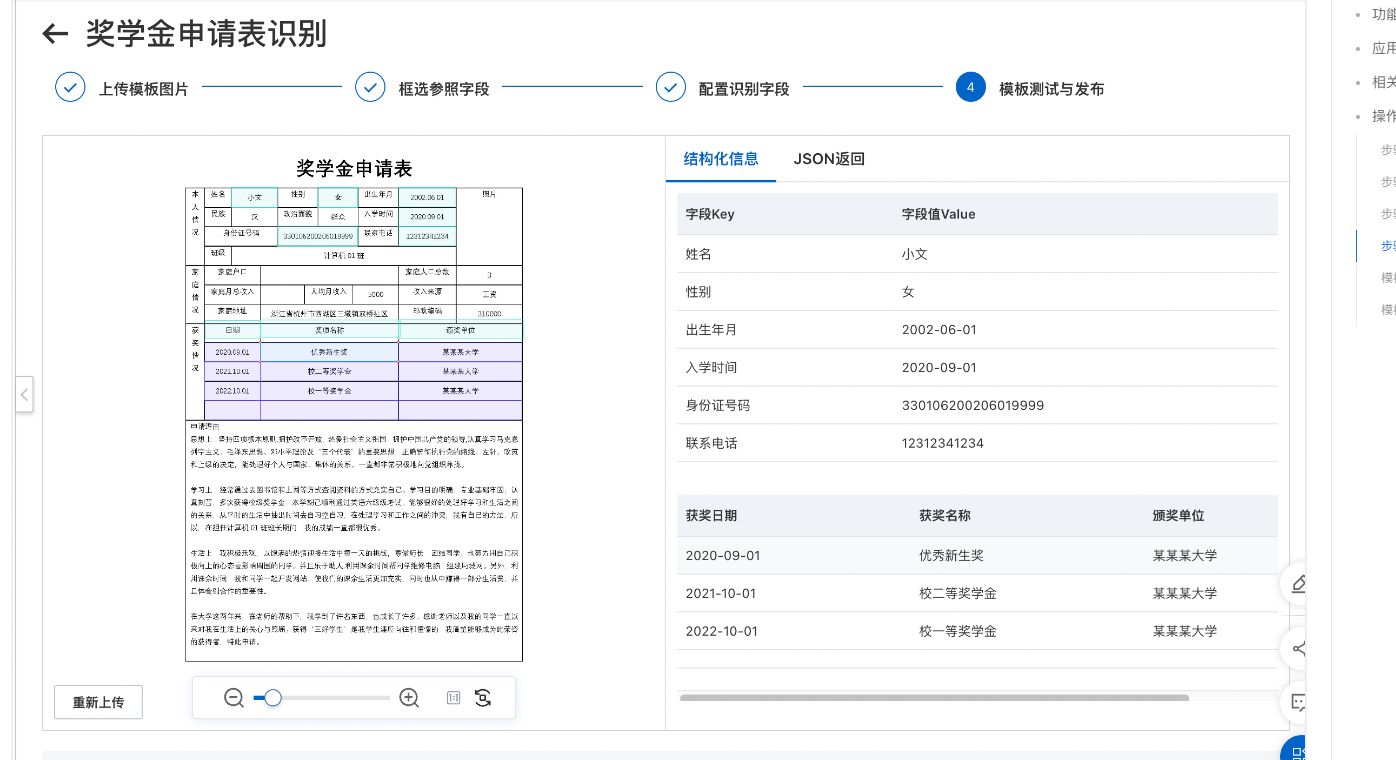This screenshot has height=760, width=1396.
Task: Select the value 2002-06-01
Action: [x=939, y=330]
